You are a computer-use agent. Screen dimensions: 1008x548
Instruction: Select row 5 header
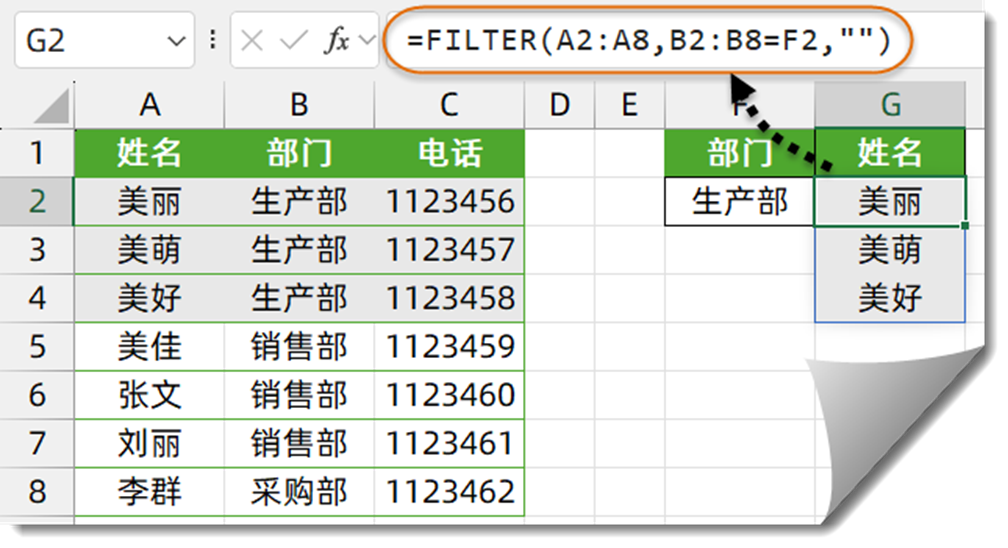[37, 347]
